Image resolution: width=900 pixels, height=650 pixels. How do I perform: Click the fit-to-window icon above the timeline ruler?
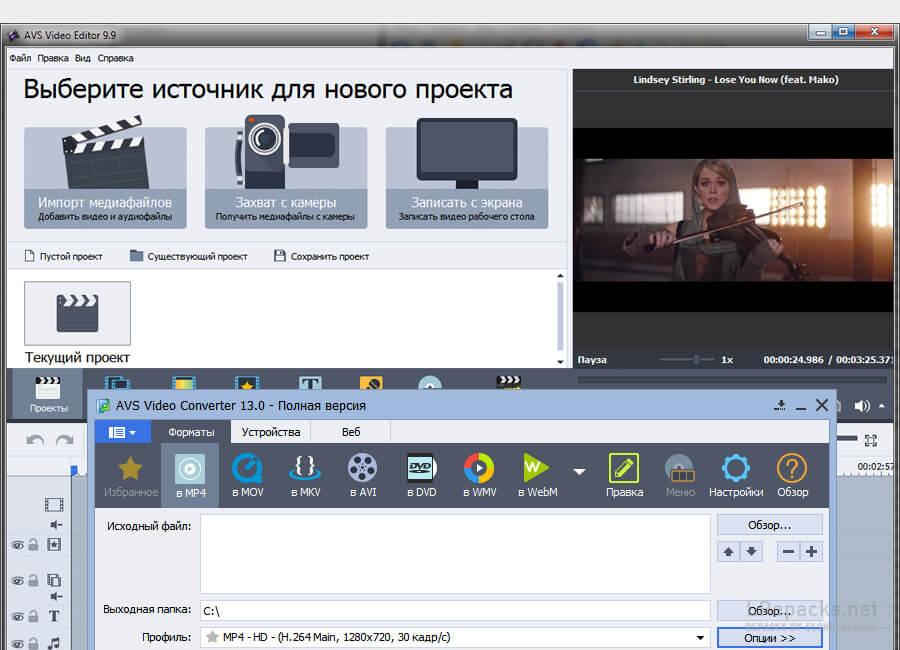pos(871,440)
